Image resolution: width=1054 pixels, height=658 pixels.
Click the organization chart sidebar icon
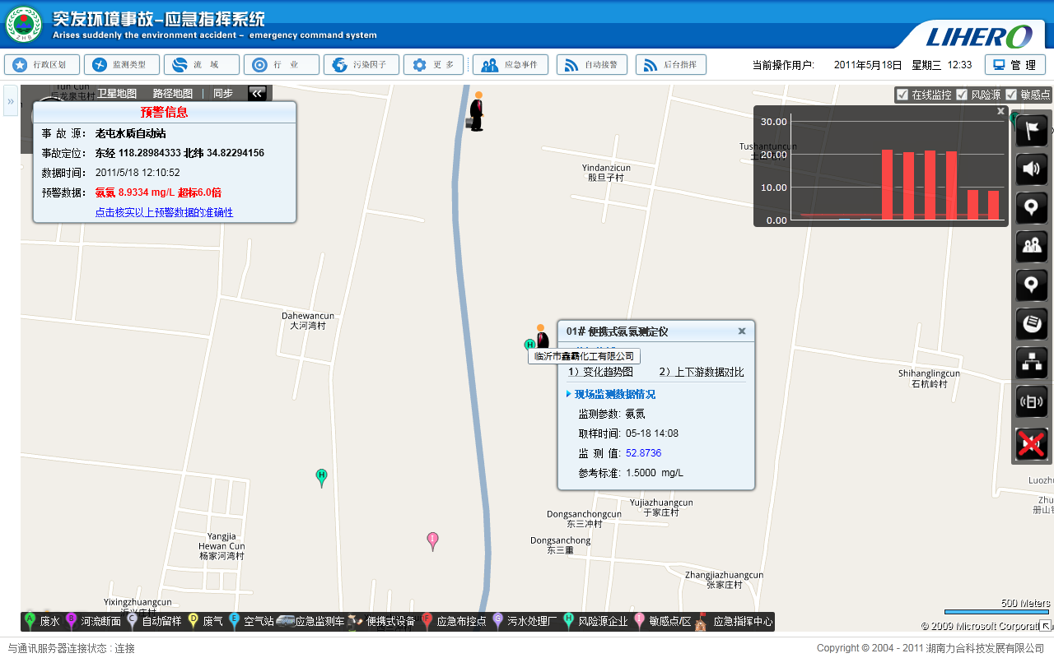[1031, 363]
